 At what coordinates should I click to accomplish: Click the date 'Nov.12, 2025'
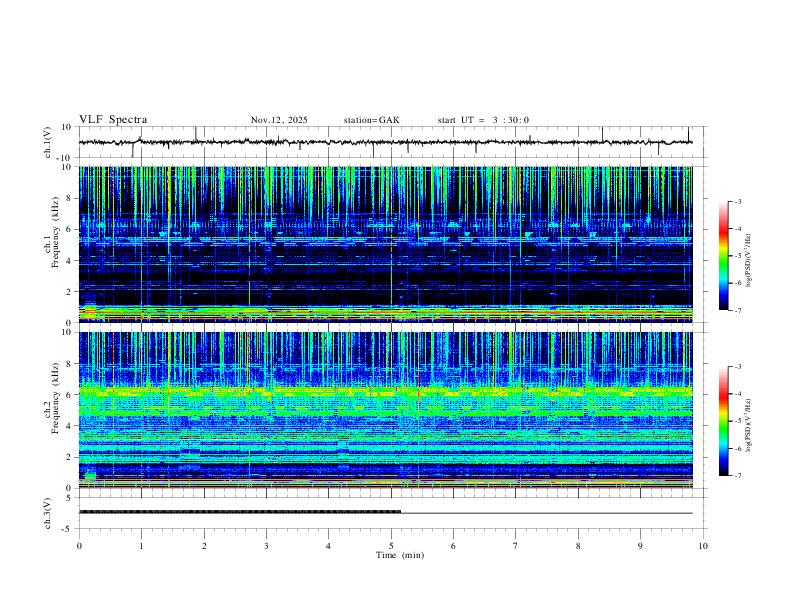click(279, 120)
